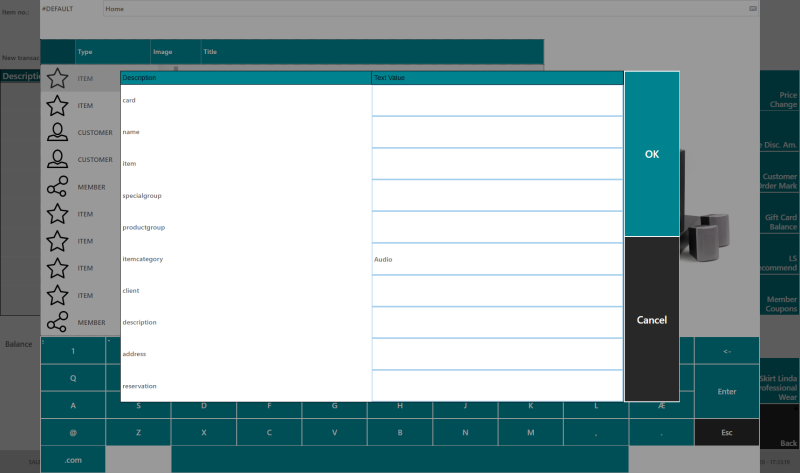Click the Text Value column header

(497, 77)
